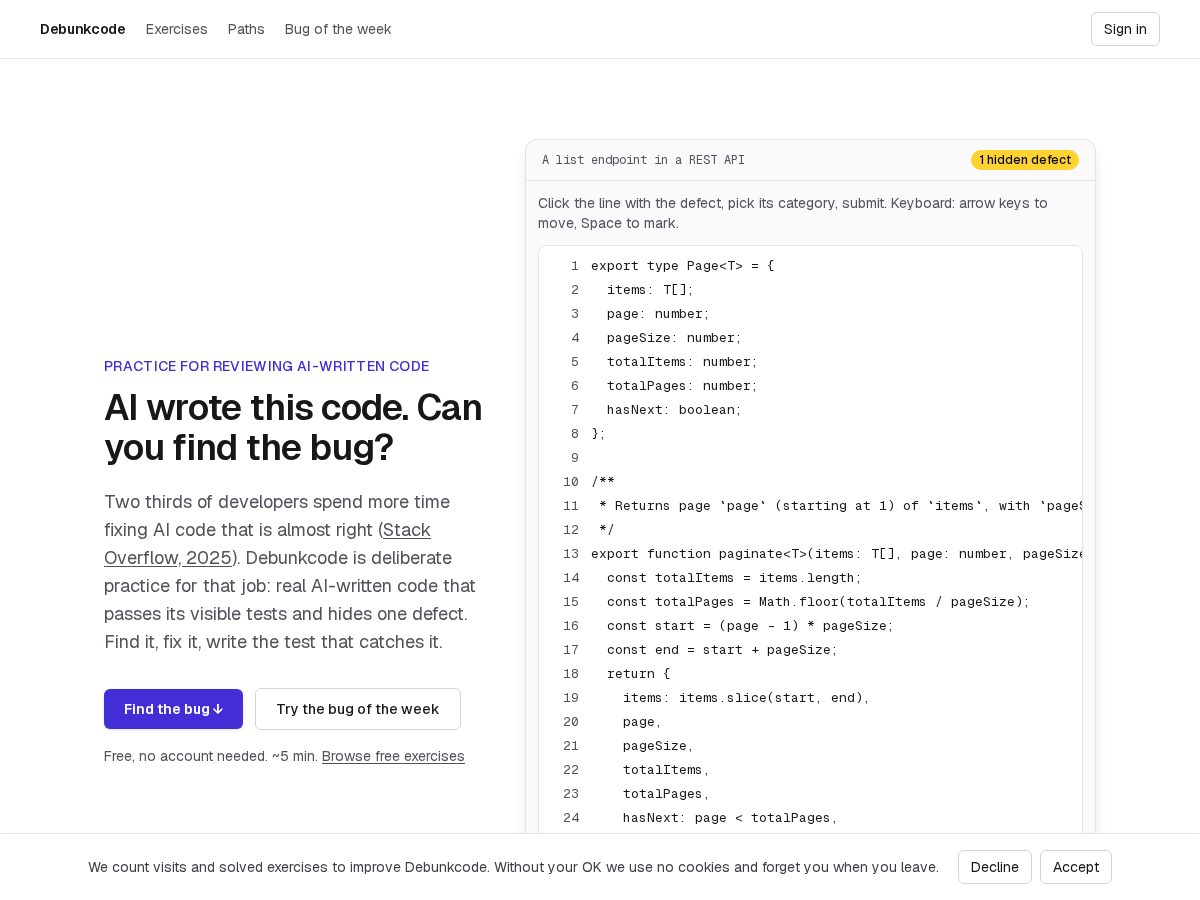Open the Exercises nav item
The image size is (1200, 900).
tap(176, 29)
